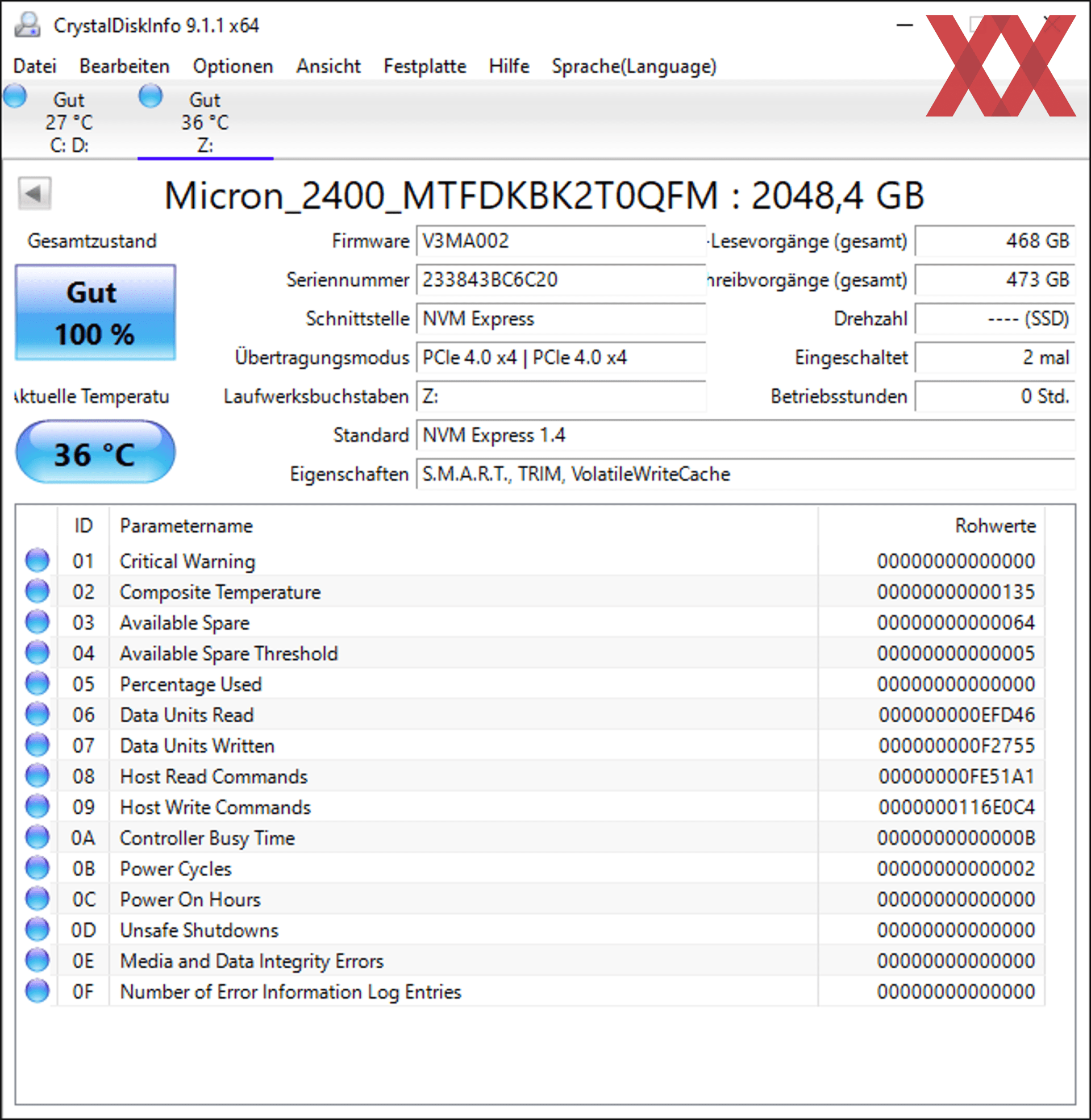The image size is (1091, 1120).
Task: Click status icon of Percentage Used row
Action: pos(38,684)
